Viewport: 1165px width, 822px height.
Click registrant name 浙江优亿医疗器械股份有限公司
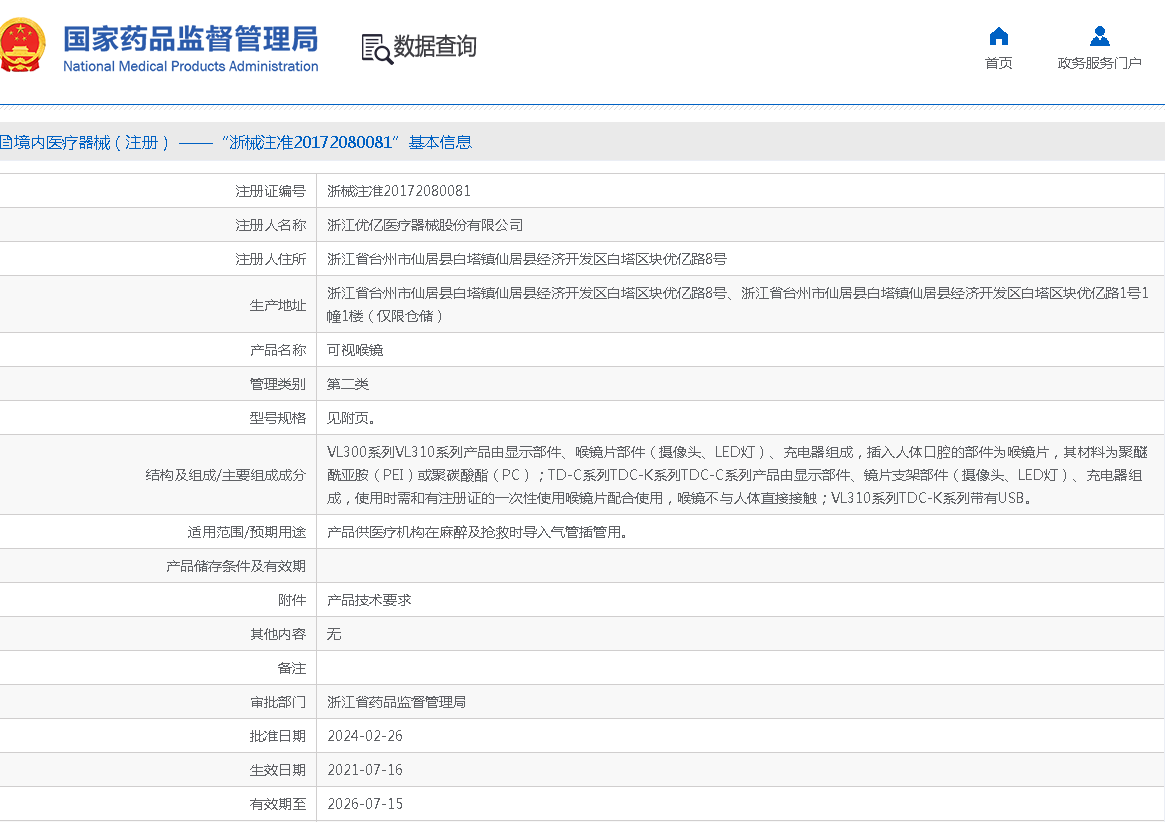(x=425, y=225)
